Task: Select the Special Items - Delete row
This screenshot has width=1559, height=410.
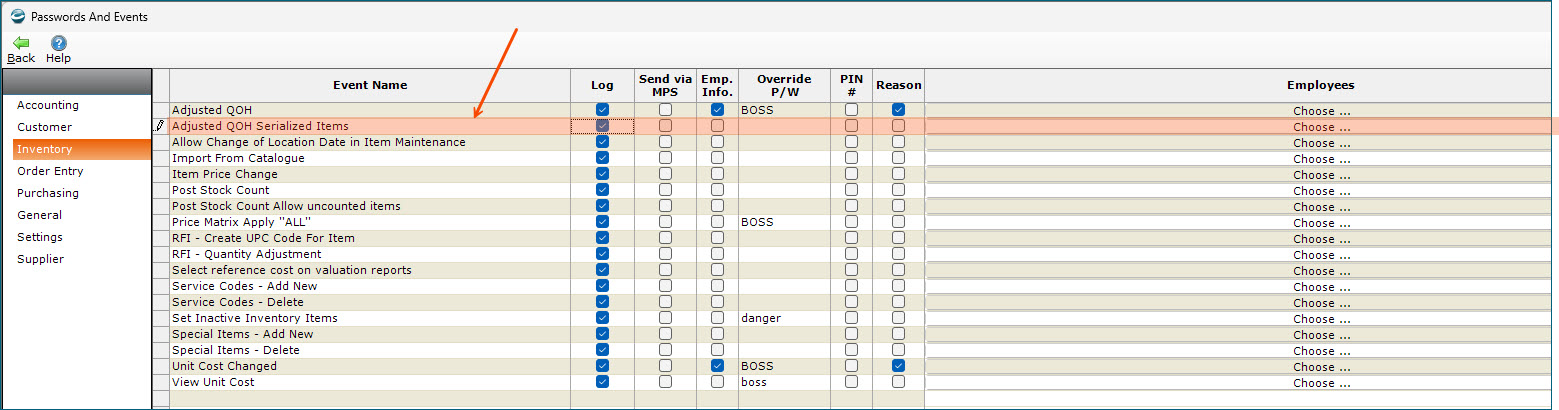Action: pos(236,350)
